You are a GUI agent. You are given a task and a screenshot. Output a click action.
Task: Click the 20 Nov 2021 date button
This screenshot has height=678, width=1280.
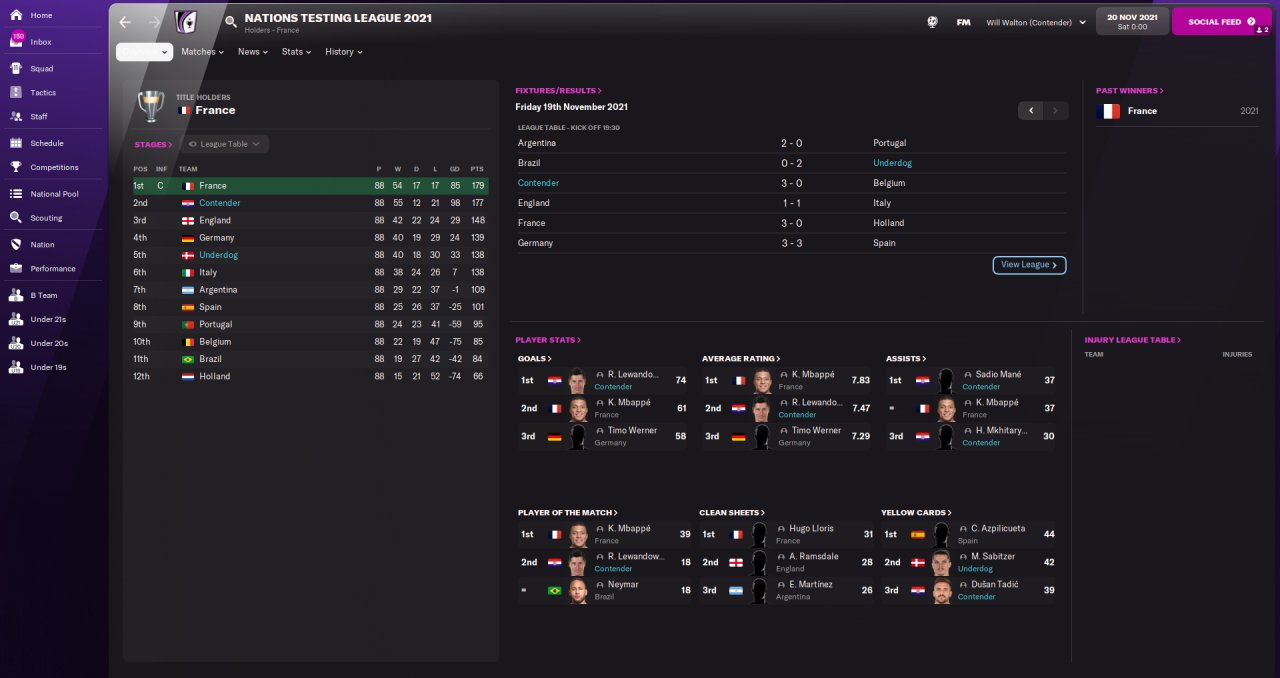click(1132, 21)
